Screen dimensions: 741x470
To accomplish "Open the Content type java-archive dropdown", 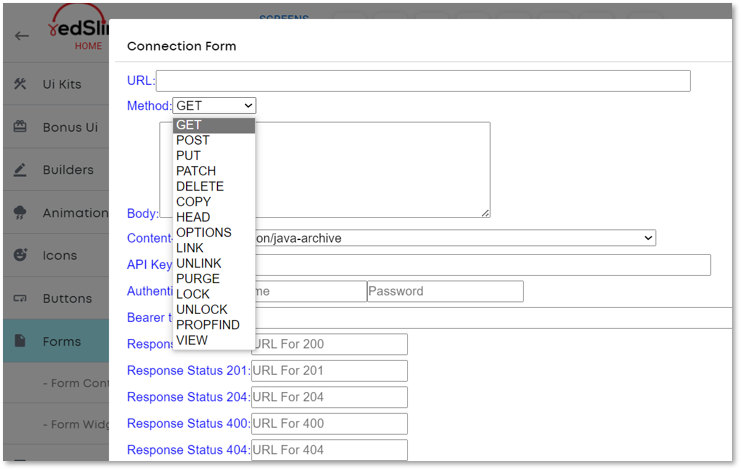I will tap(455, 238).
